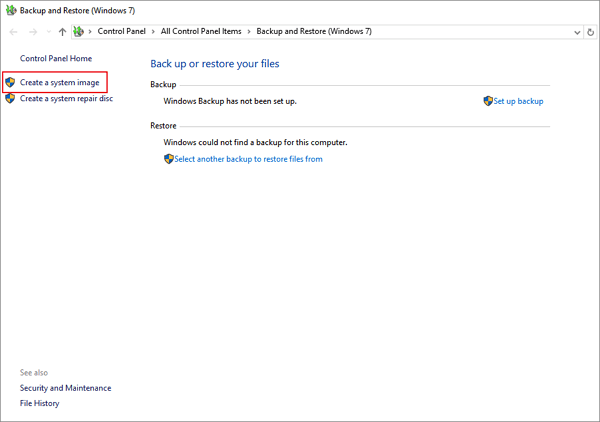Screen dimensions: 600x422
Task: Click shield icon beside system repair disc
Action: (10, 98)
